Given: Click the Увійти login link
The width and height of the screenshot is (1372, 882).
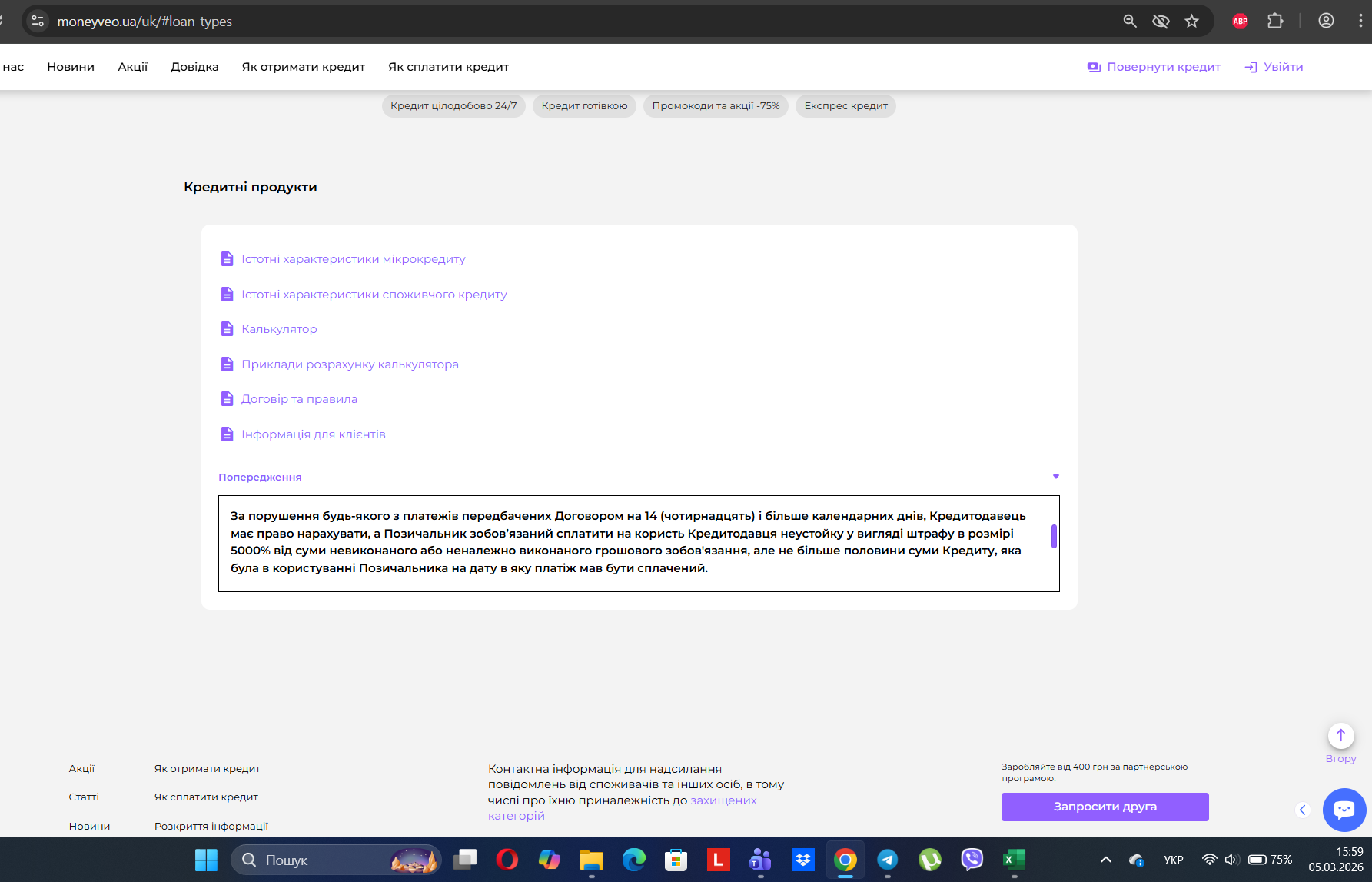Looking at the screenshot, I should pos(1274,67).
